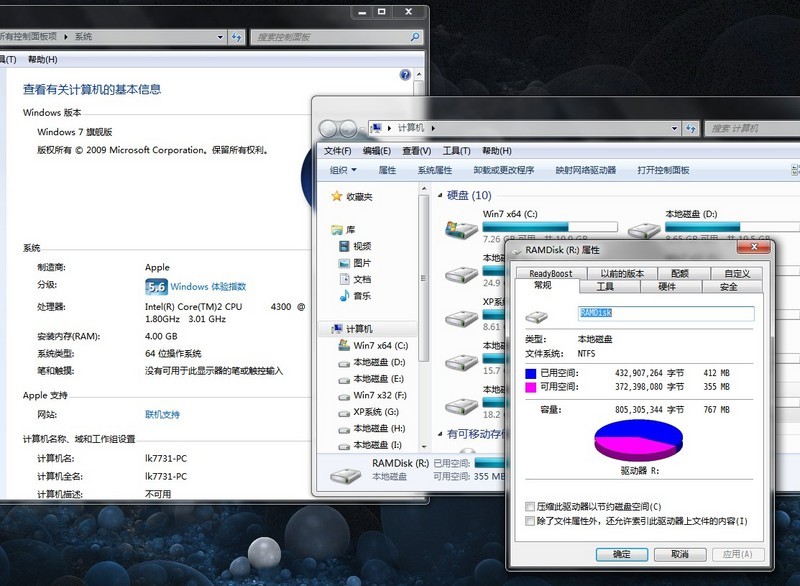Open Computer address bar history dropdown
Image resolution: width=800 pixels, height=586 pixels.
click(674, 128)
